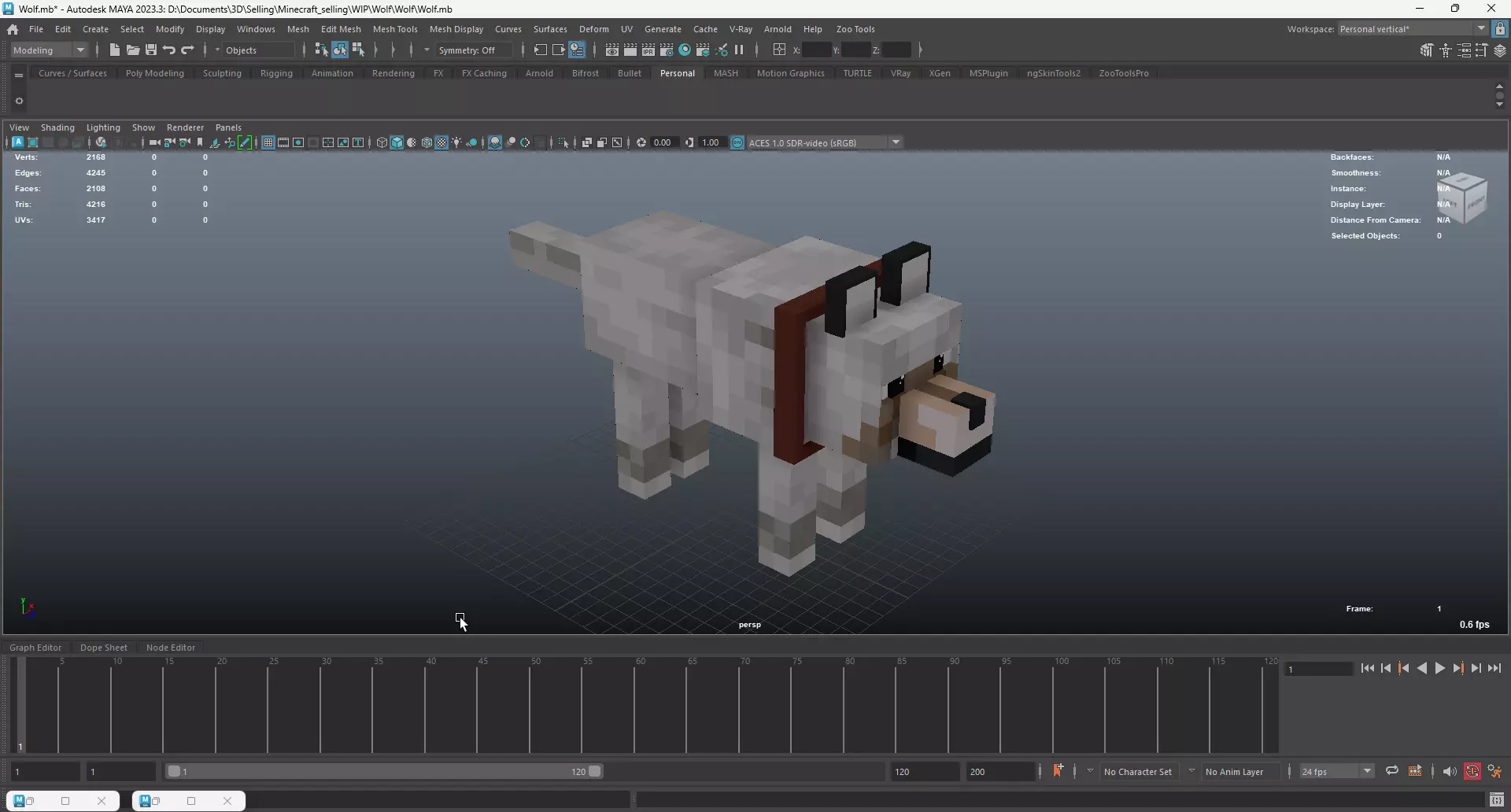Click the viewport gamma value field 1.00
This screenshot has height=812, width=1511.
coord(711,142)
